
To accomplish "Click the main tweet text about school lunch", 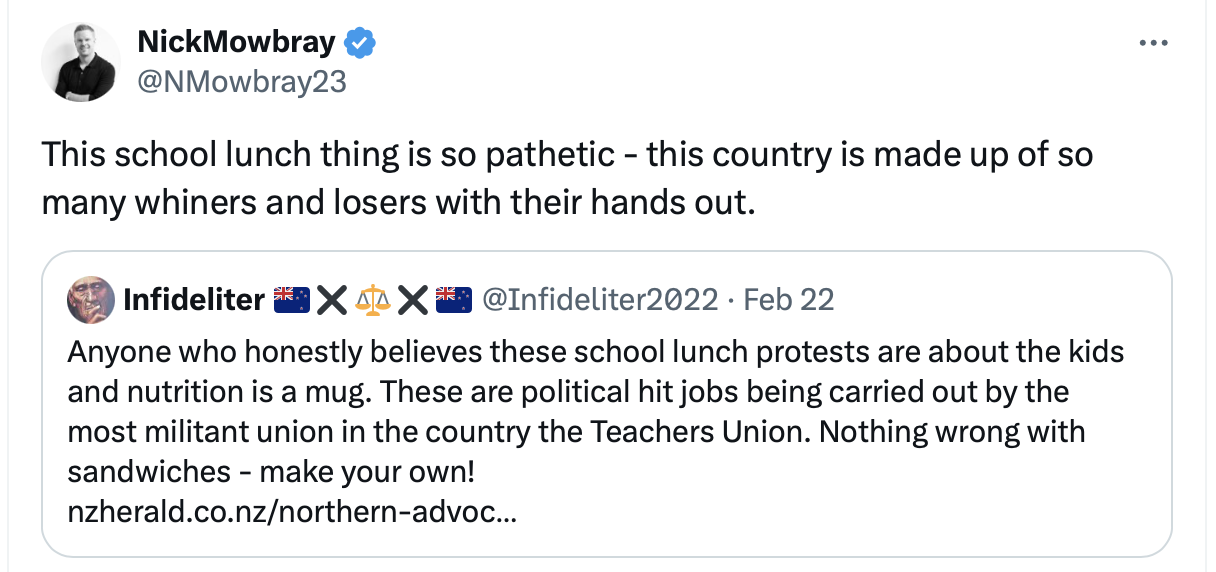I will pos(566,156).
